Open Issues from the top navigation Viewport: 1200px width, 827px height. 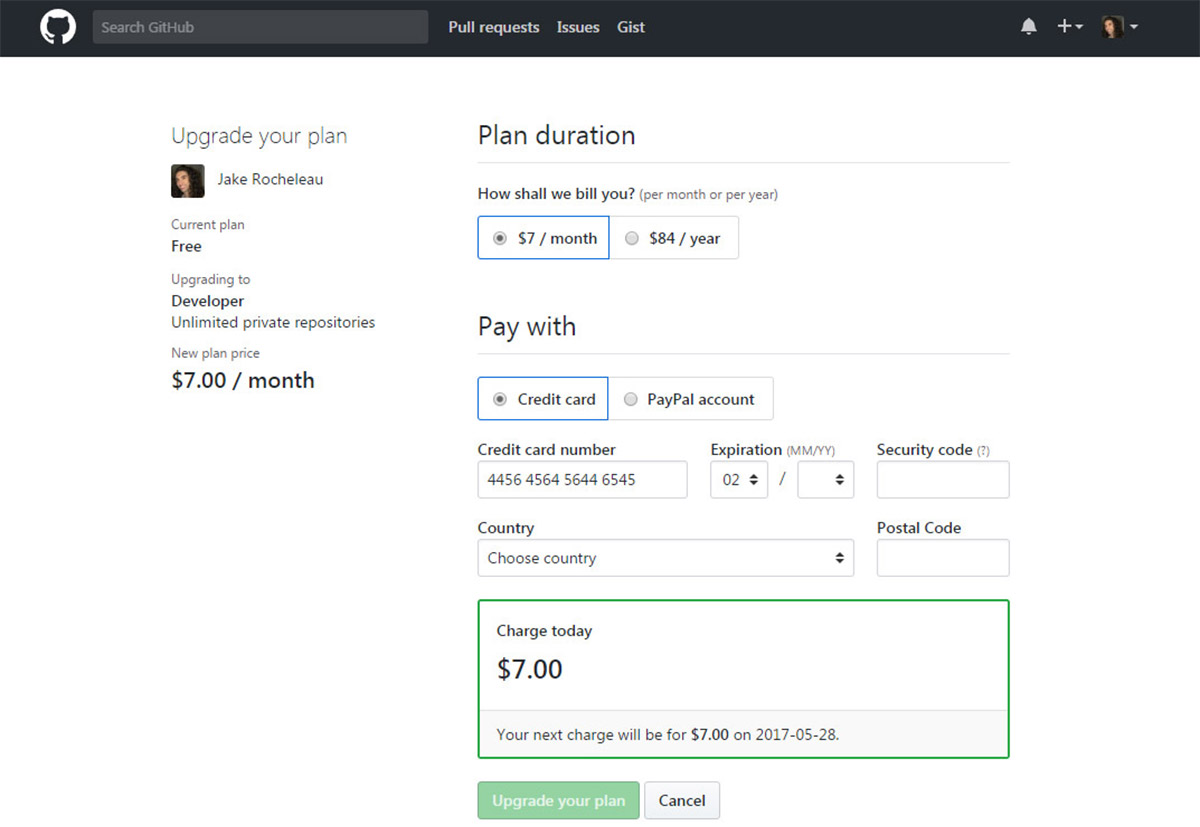(578, 27)
